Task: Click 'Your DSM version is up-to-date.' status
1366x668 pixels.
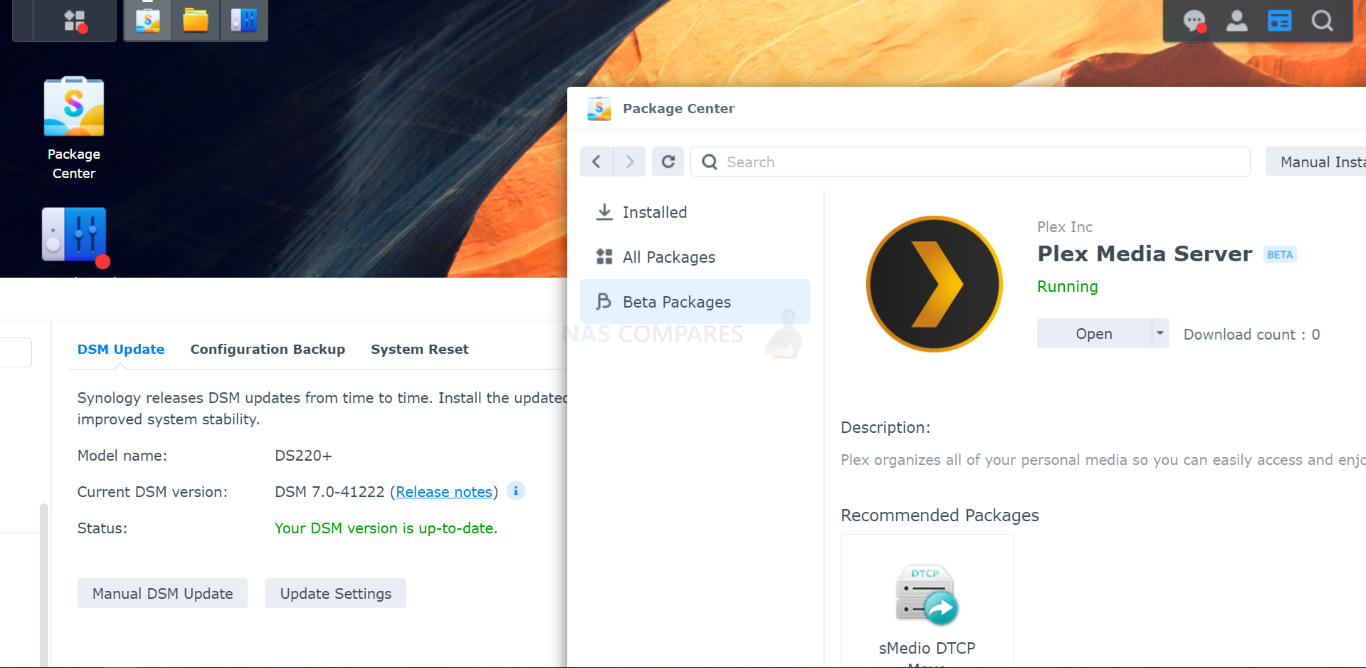Action: tap(386, 528)
